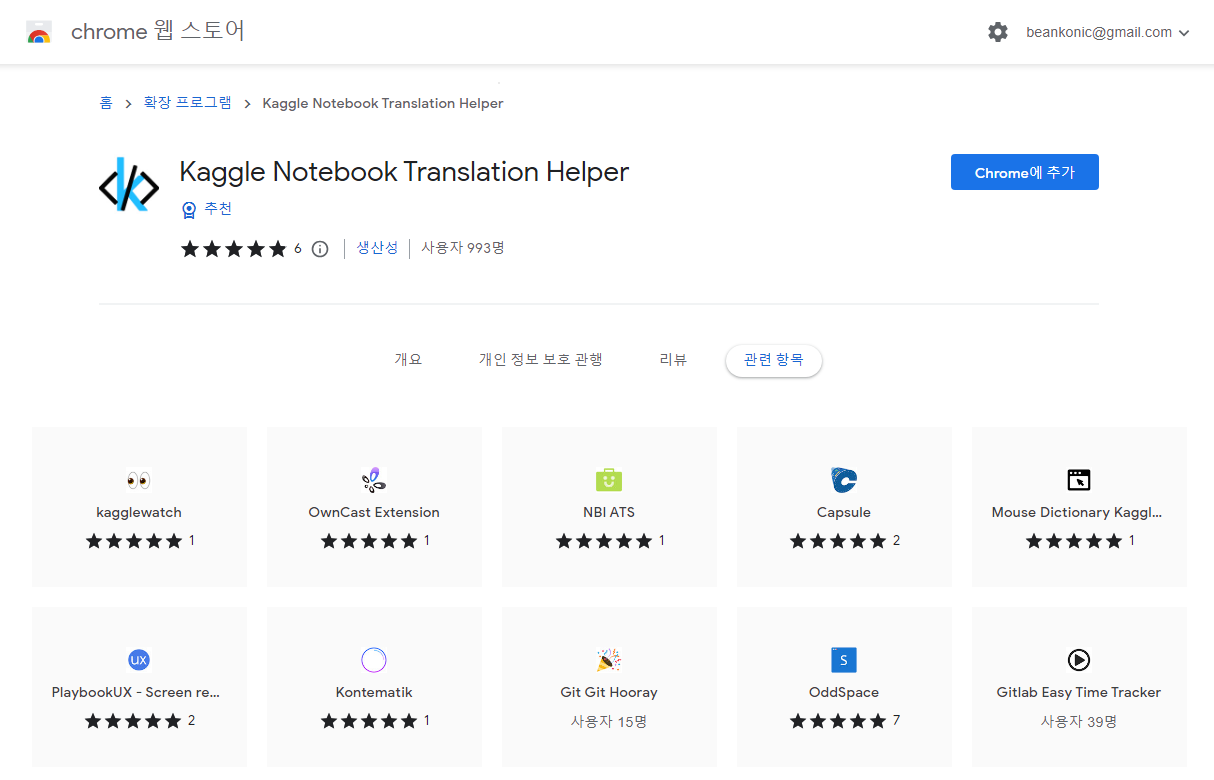Screen dimensions: 1214x780
Task: Click the Capsule blue icon
Action: [x=844, y=480]
